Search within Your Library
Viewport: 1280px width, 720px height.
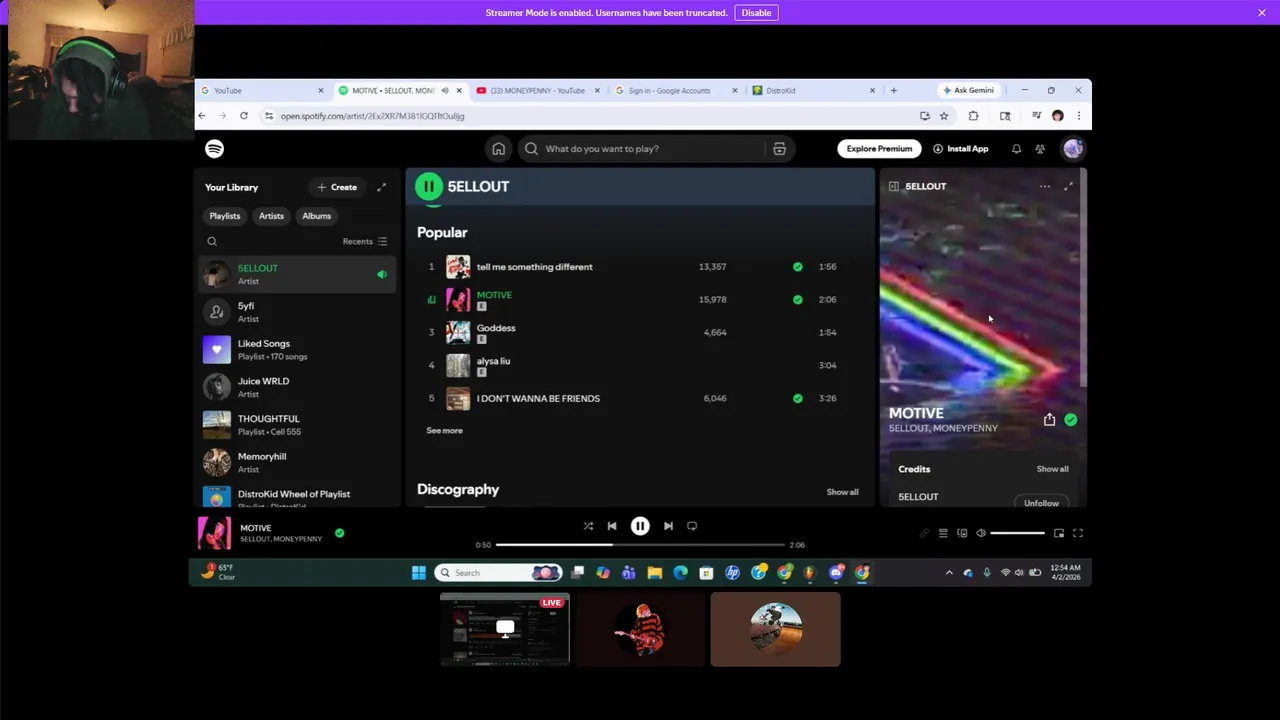pos(212,241)
